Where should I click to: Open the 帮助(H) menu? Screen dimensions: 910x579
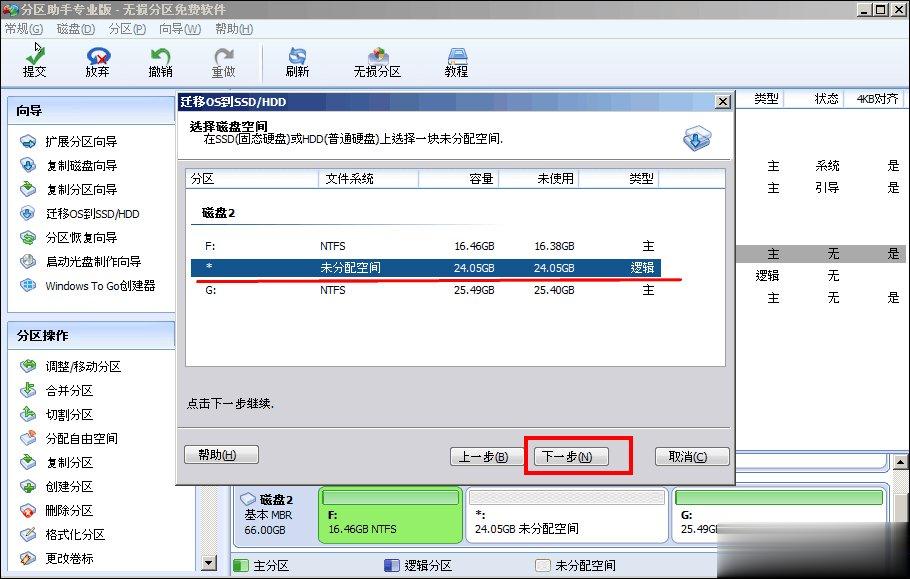click(234, 28)
